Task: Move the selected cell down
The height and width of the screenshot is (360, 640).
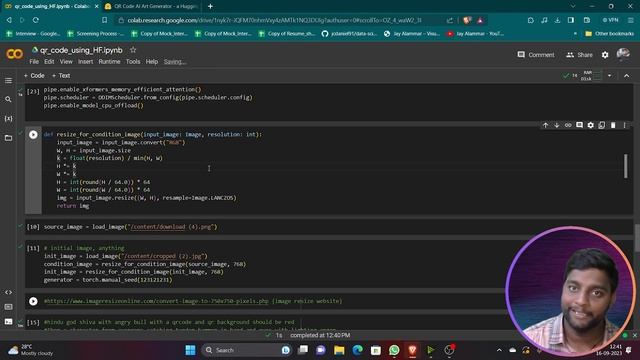Action: point(556,125)
